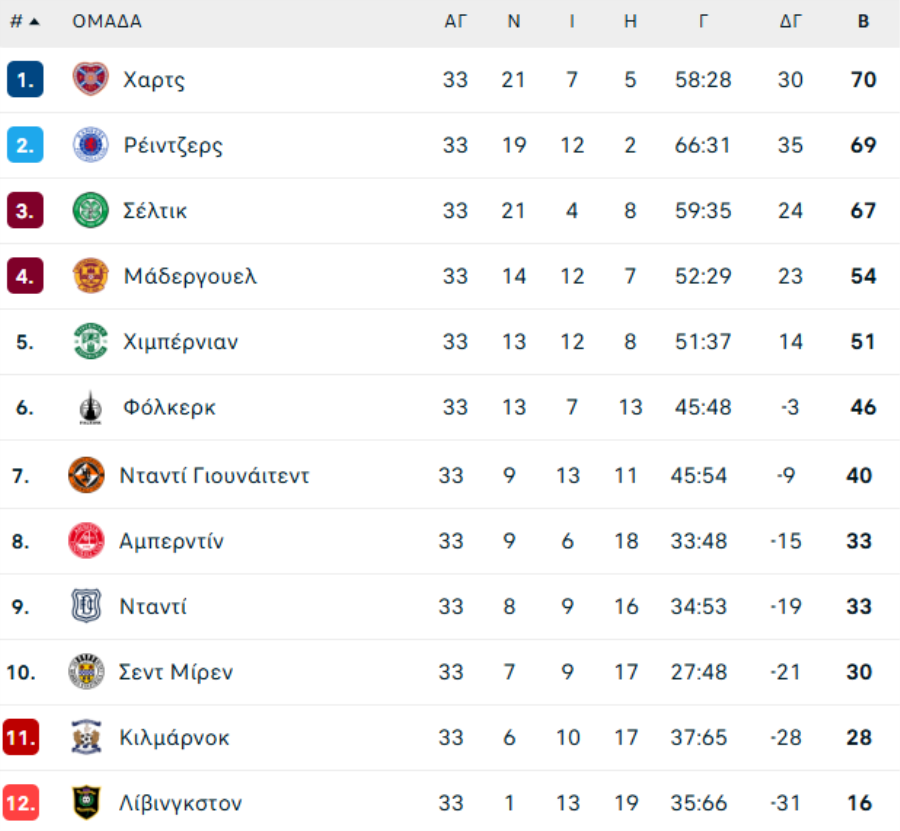Click the St Mirren club crest icon
The image size is (900, 831).
[x=86, y=672]
